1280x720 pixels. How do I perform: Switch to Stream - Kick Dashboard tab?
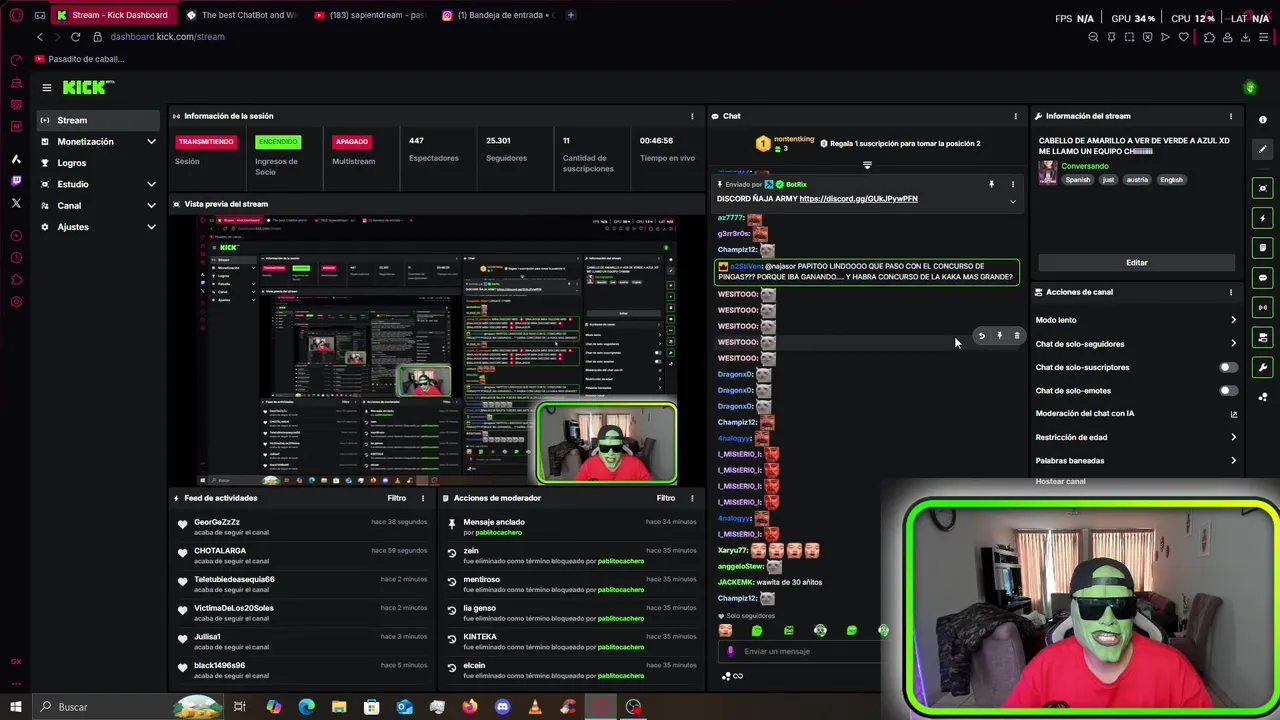pyautogui.click(x=114, y=15)
